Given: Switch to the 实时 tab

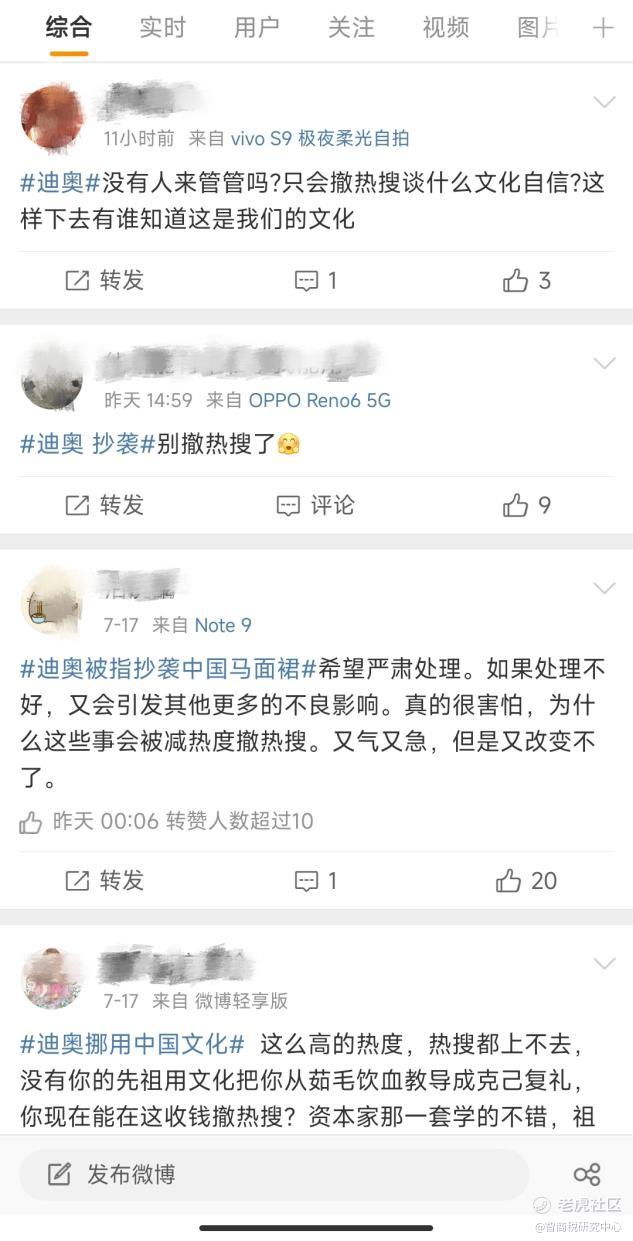Looking at the screenshot, I should click(x=162, y=28).
